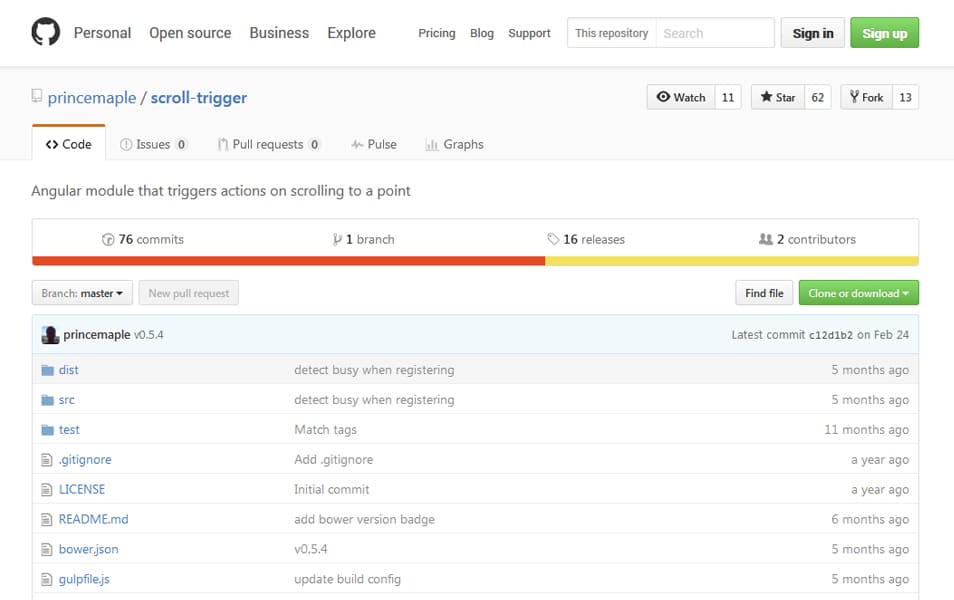This screenshot has height=600, width=954.
Task: Open the latest commit hash c12d1b2
Action: click(830, 335)
